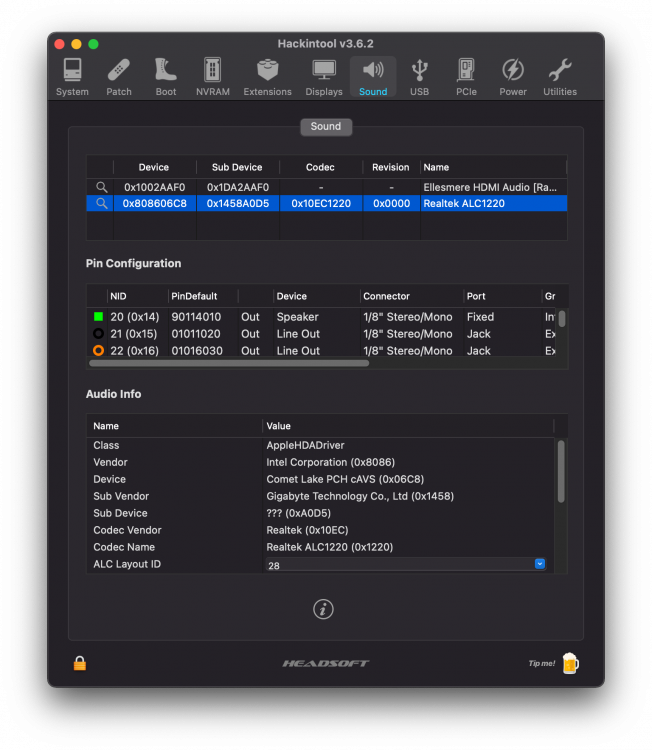Viewport: 652px width, 750px height.
Task: Click the Audio Info vertical scrollbar
Action: coord(561,472)
